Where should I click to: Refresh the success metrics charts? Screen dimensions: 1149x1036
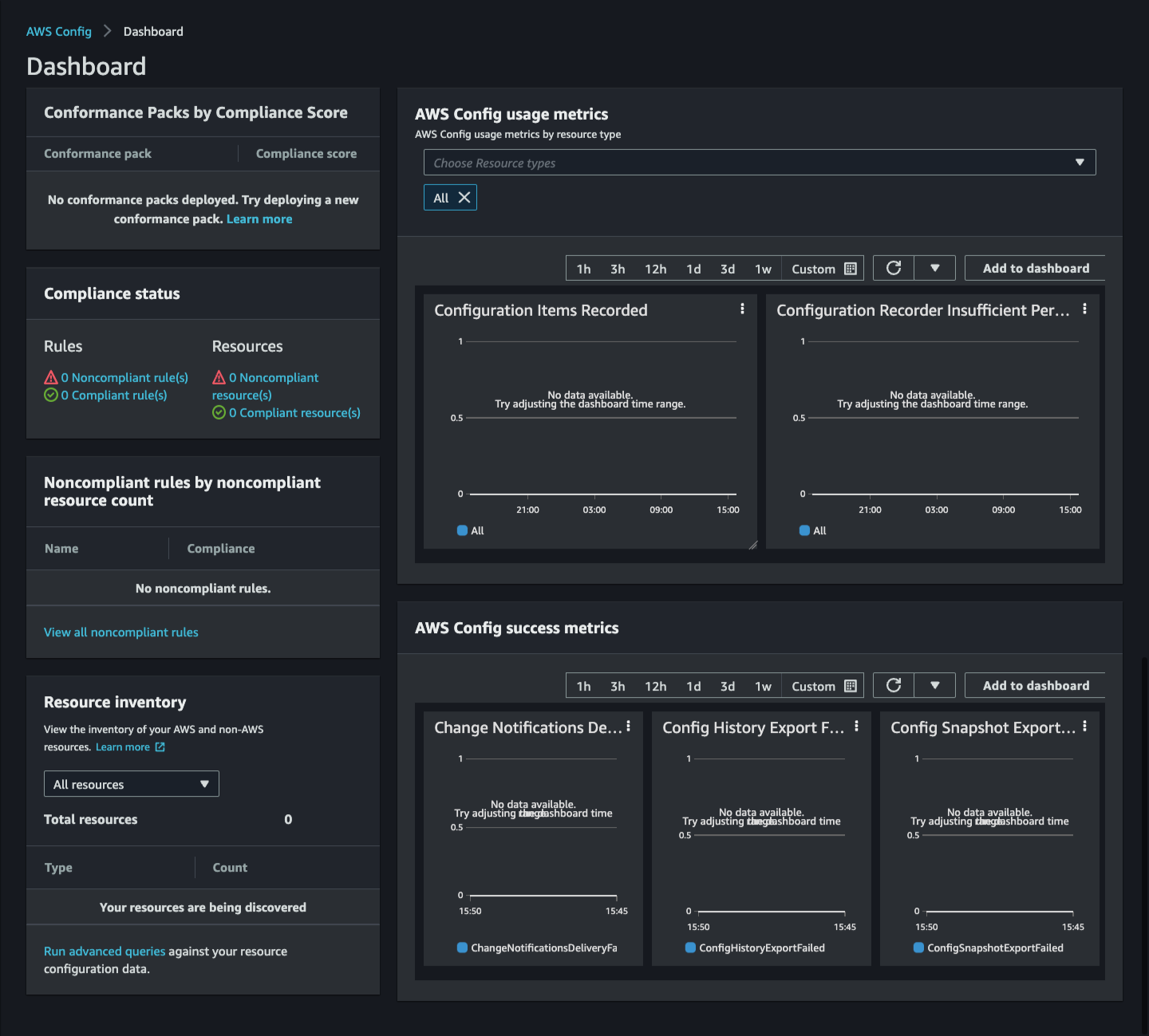tap(894, 685)
